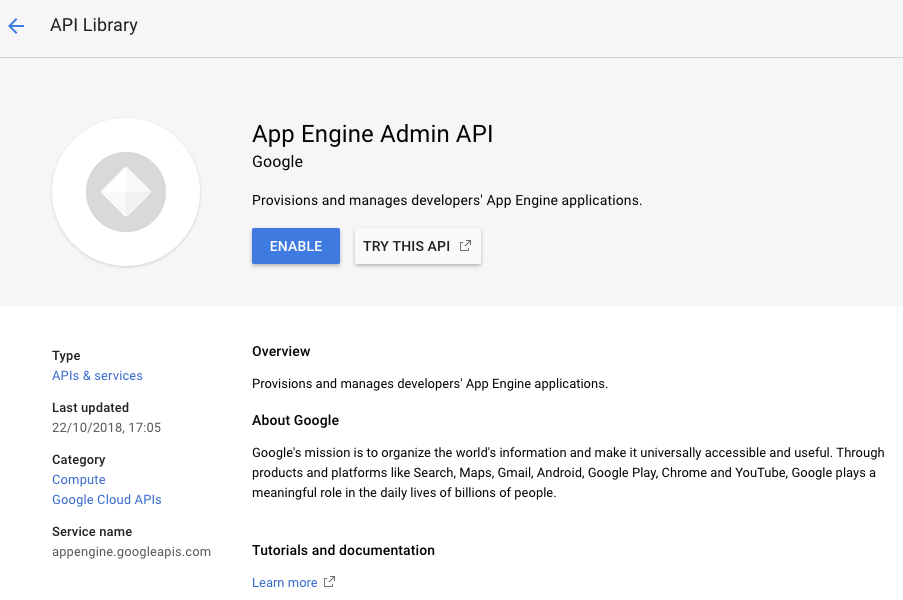Click the description text below Google in header
The image size is (903, 600).
(x=447, y=200)
